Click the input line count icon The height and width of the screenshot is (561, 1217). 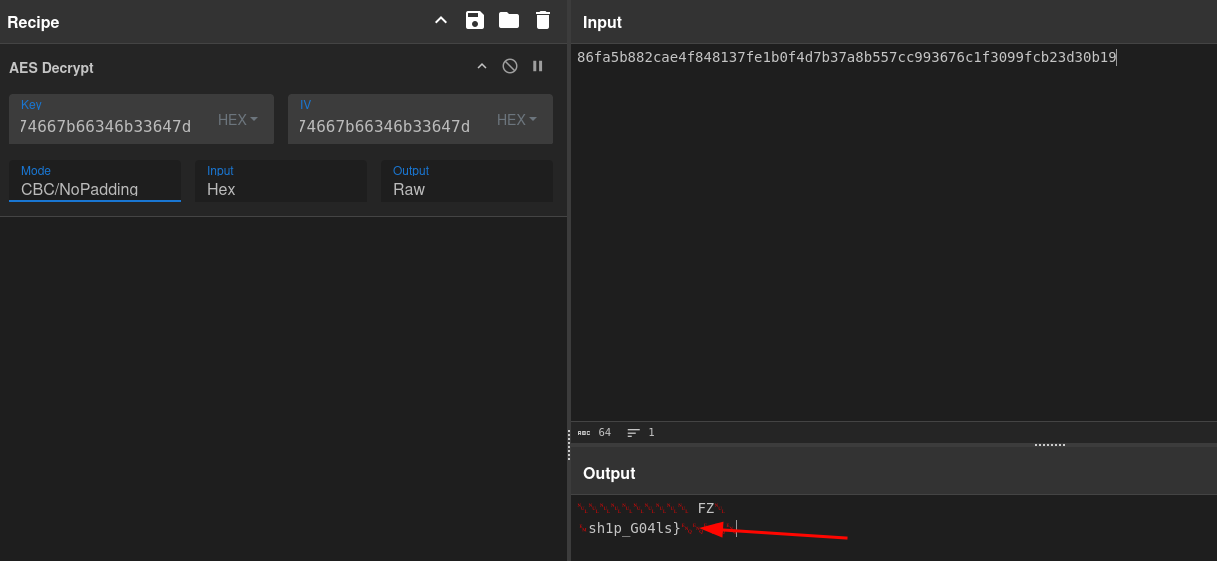coord(633,433)
